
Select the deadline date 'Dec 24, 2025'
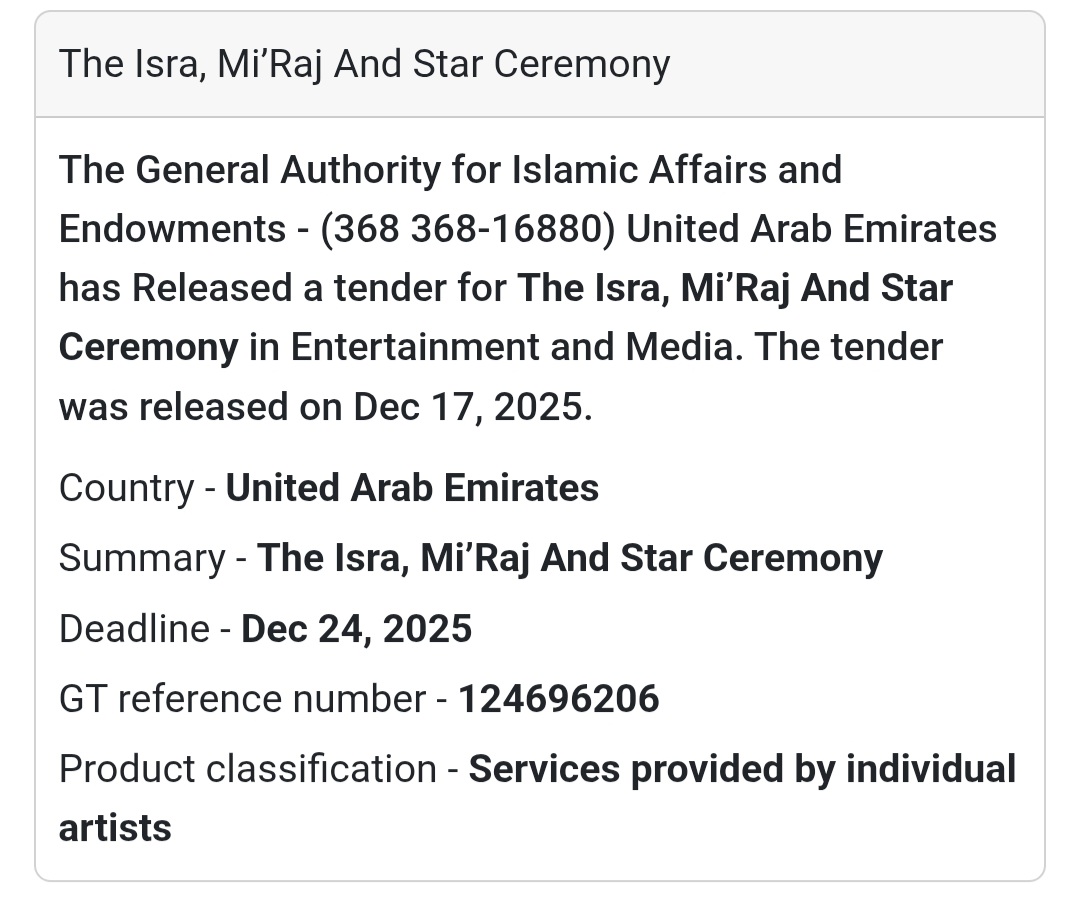(x=357, y=629)
